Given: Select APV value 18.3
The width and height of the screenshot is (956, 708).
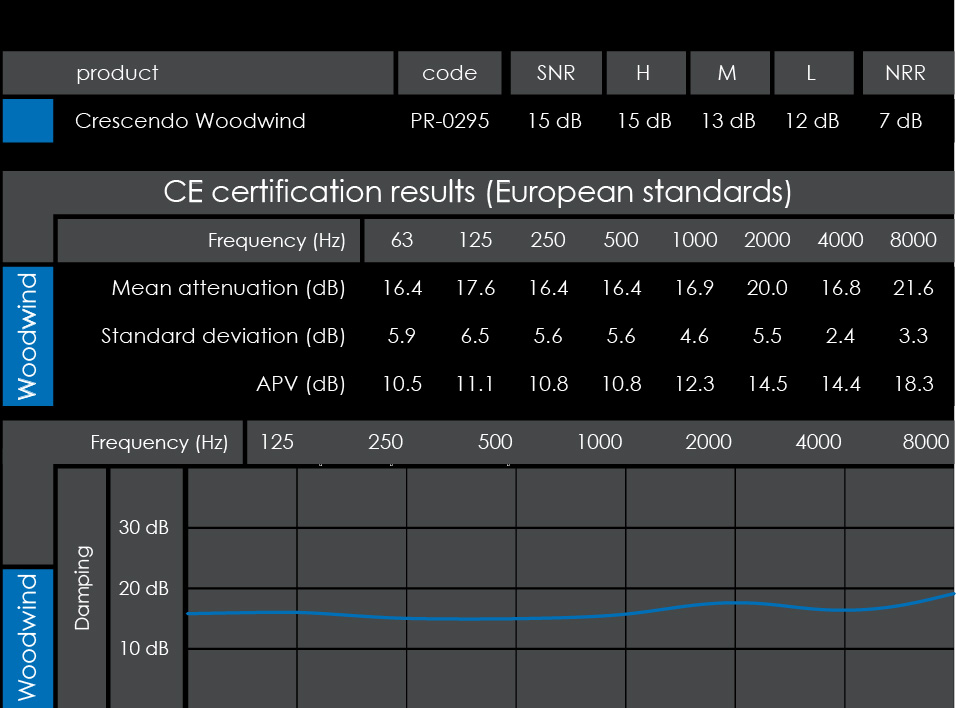Looking at the screenshot, I should tap(914, 384).
